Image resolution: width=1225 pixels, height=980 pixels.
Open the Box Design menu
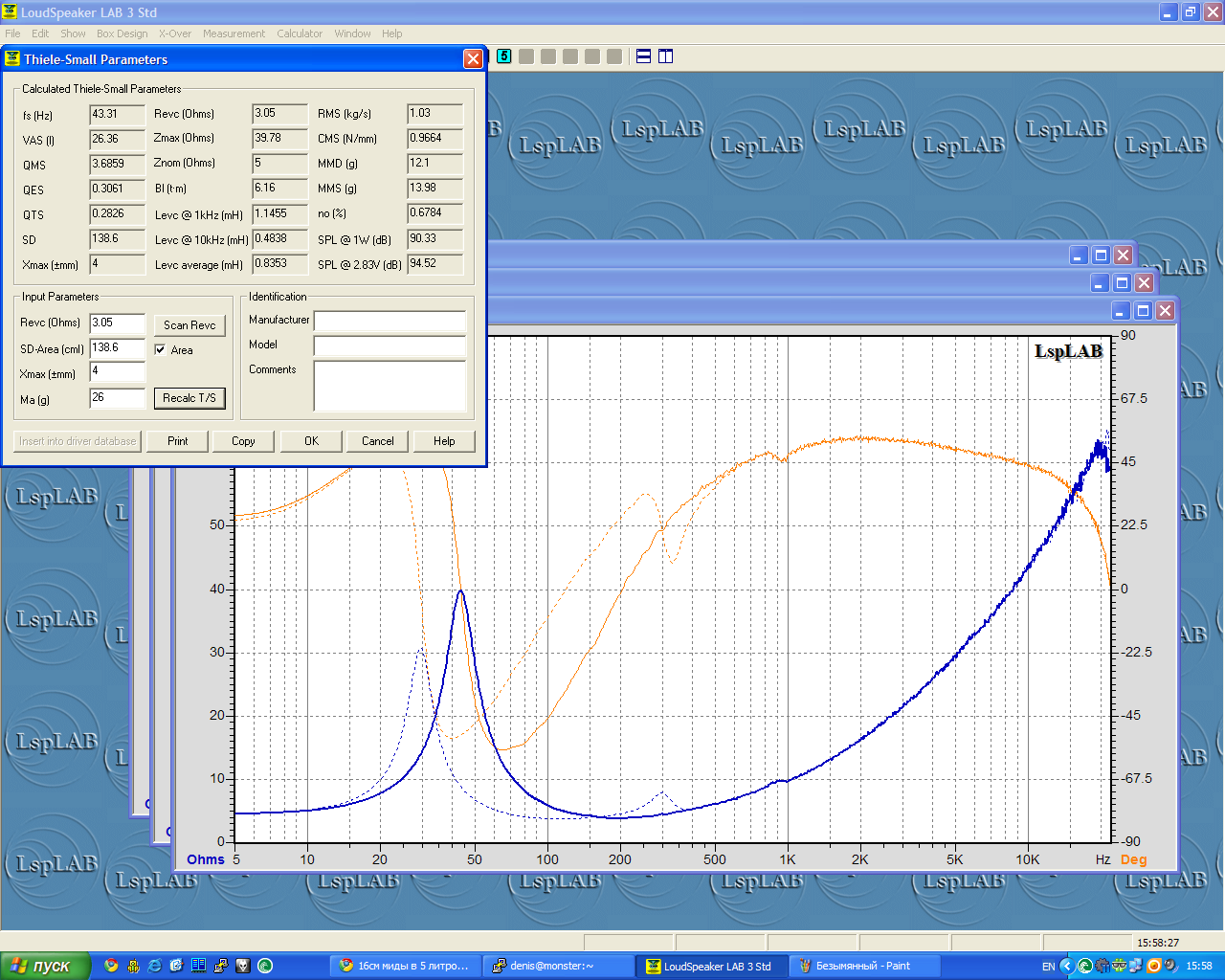click(x=122, y=33)
